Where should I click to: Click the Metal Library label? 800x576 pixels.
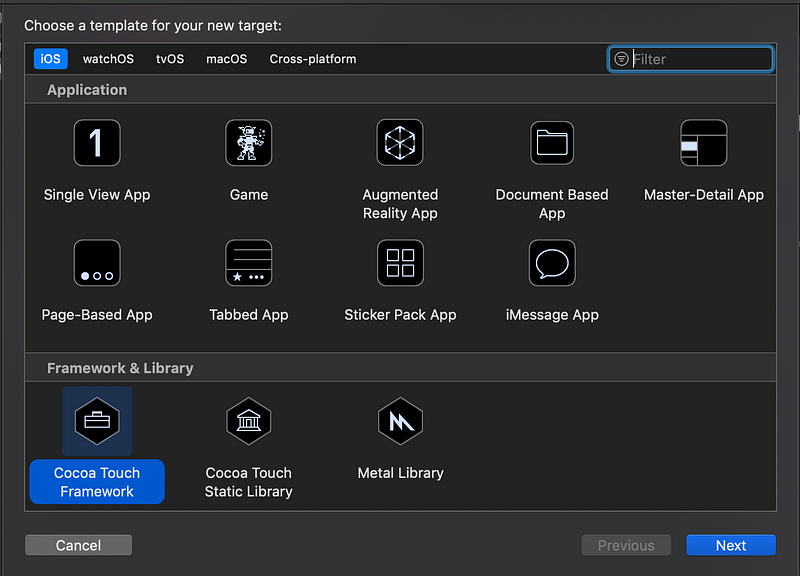400,473
